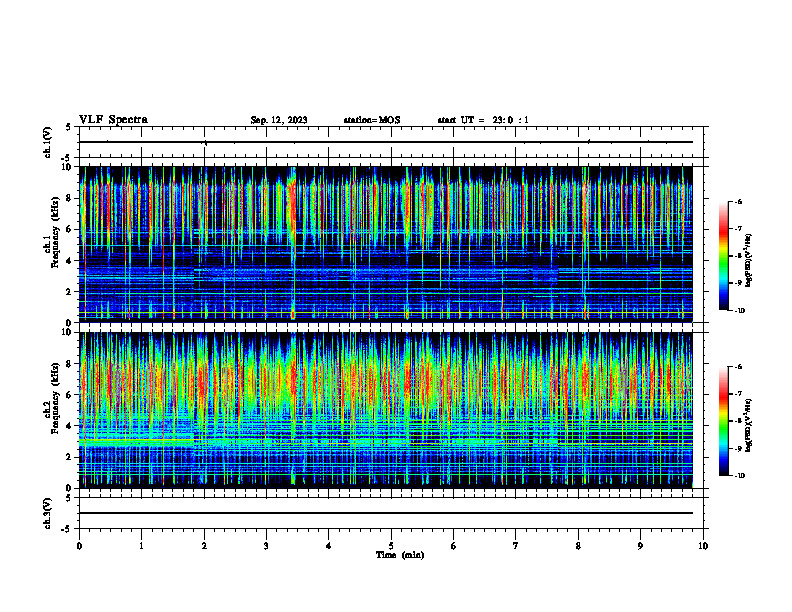The image size is (792, 612).
Task: Click the time axis tick label '10'
Action: (703, 546)
